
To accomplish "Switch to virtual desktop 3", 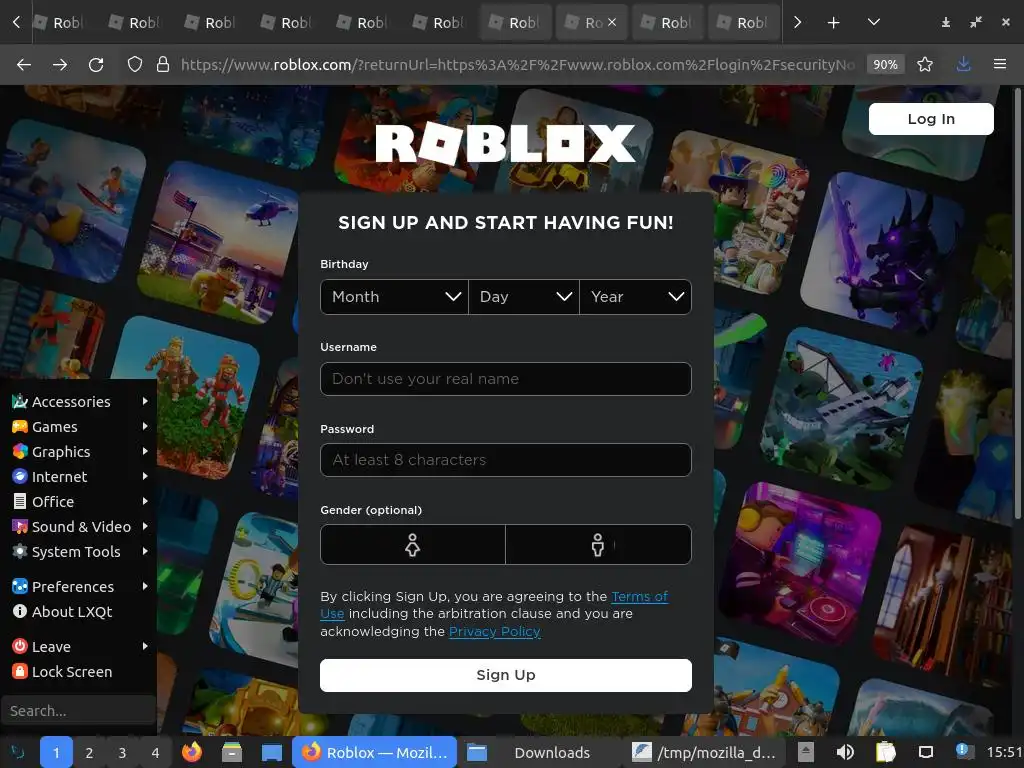I will 122,753.
